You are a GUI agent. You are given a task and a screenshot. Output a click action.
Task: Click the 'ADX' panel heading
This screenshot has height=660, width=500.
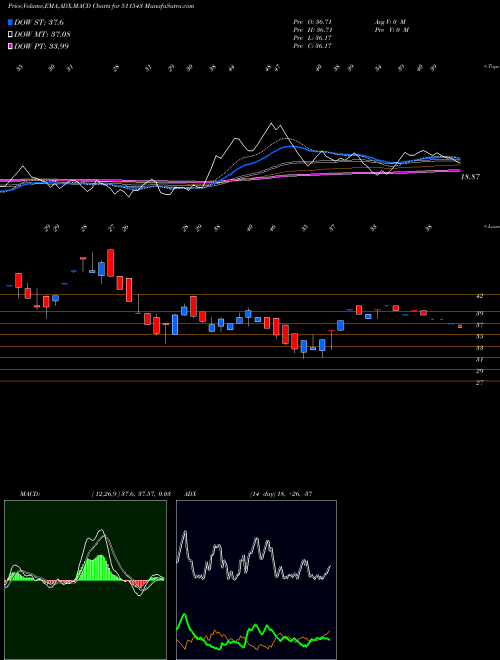(x=189, y=494)
